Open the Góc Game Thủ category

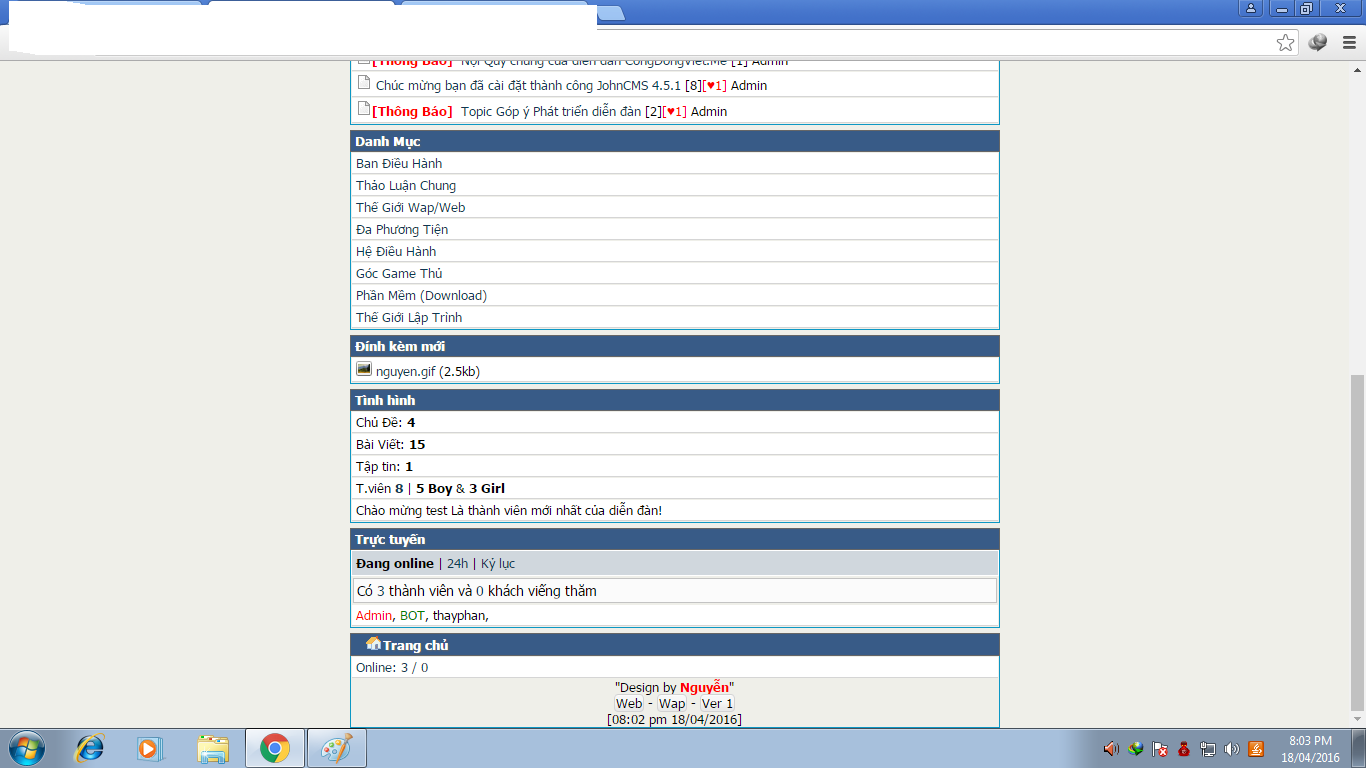(399, 274)
